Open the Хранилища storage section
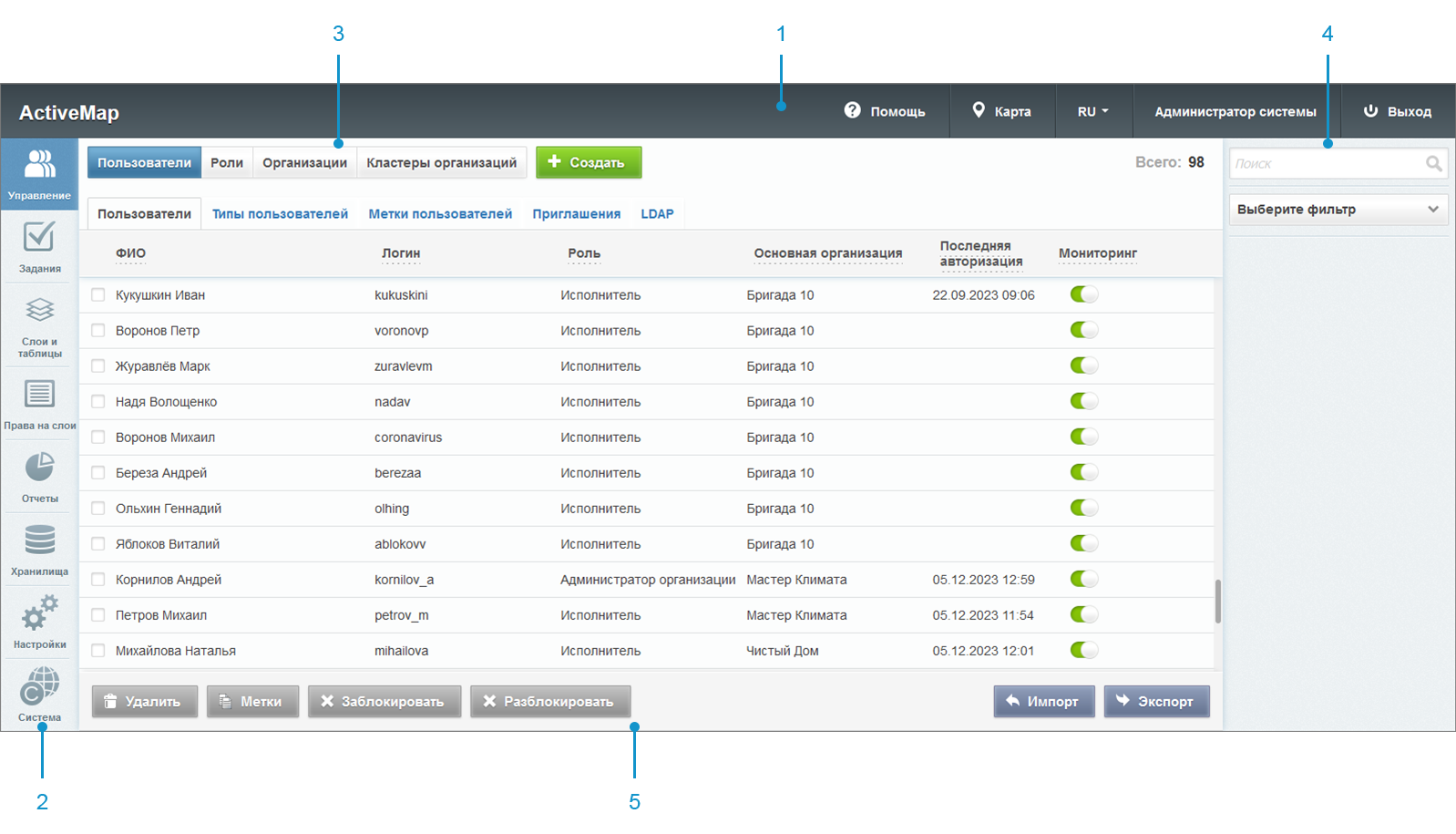1456x834 pixels. (x=39, y=549)
